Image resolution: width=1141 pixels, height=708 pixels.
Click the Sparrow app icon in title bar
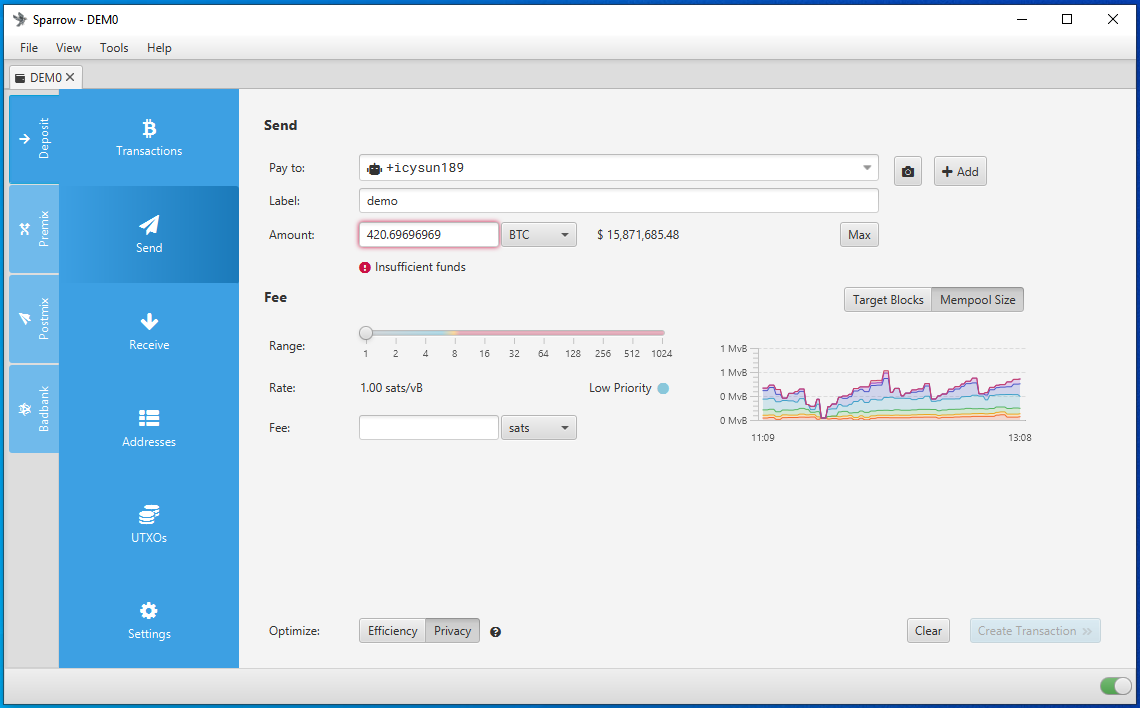(x=20, y=20)
